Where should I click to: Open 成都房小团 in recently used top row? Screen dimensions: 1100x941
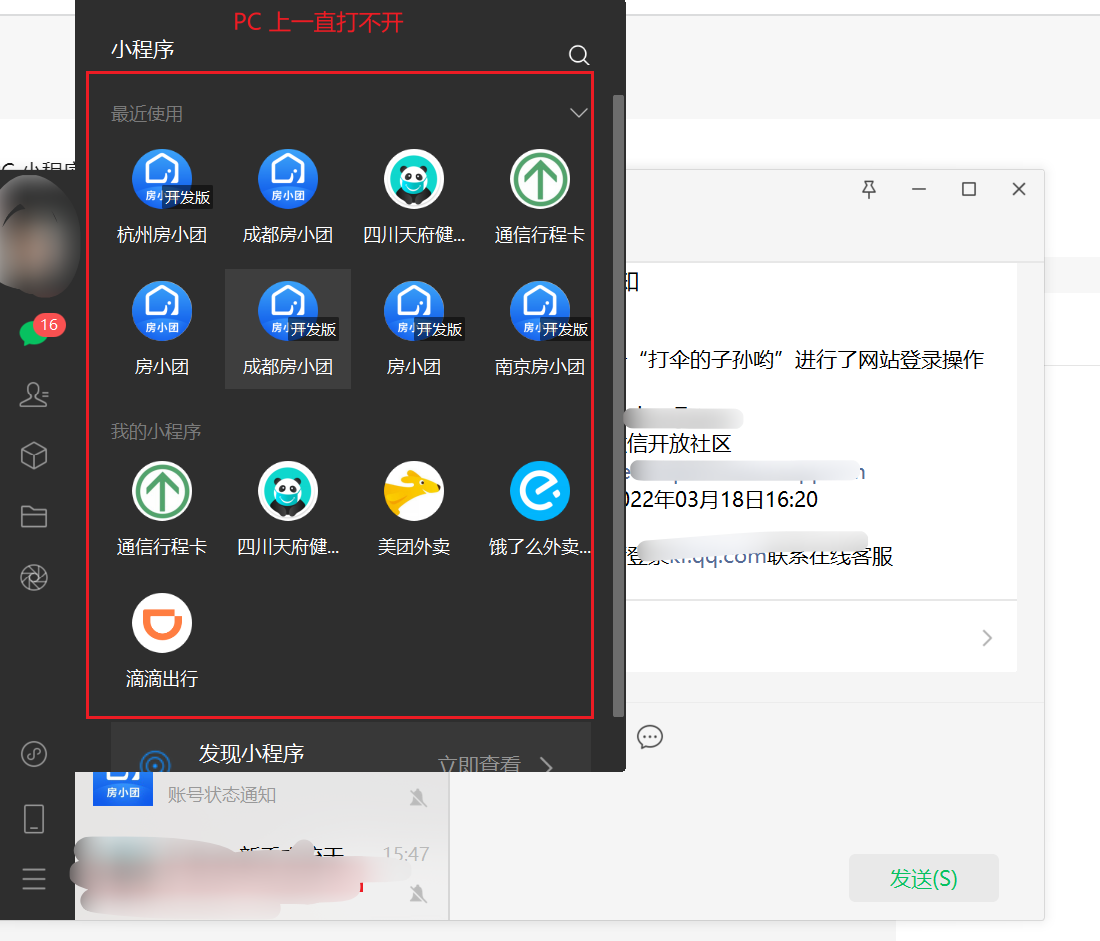(288, 196)
